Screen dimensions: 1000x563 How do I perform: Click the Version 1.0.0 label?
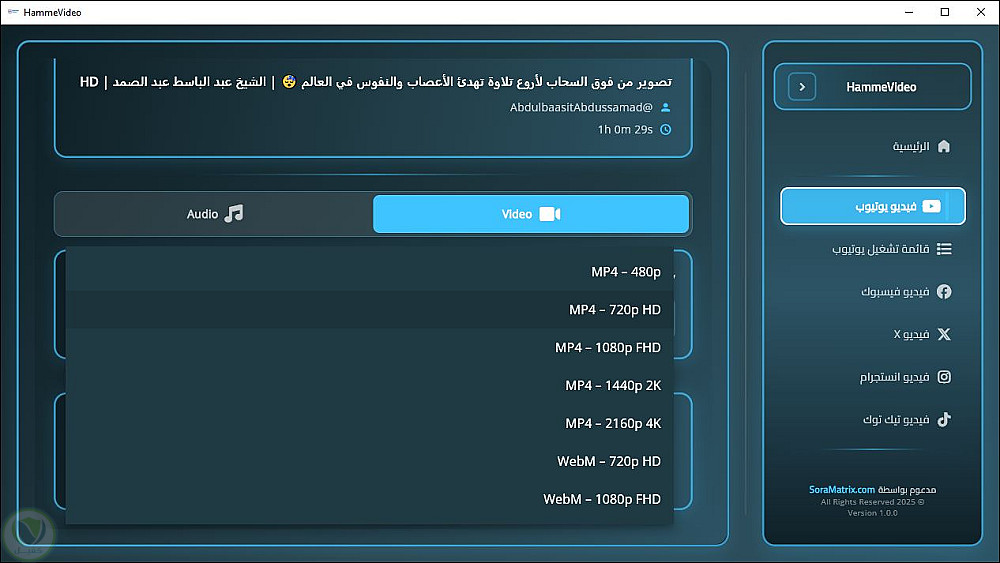[x=872, y=513]
